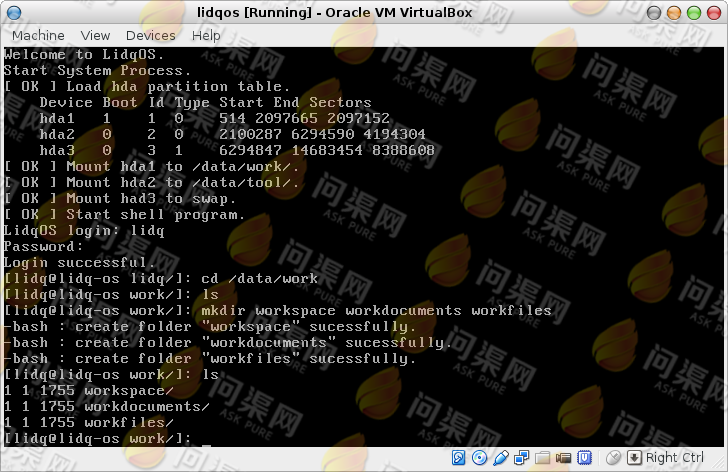This screenshot has width=728, height=472.
Task: Click the 'Password:' prompt line
Action: pos(43,246)
